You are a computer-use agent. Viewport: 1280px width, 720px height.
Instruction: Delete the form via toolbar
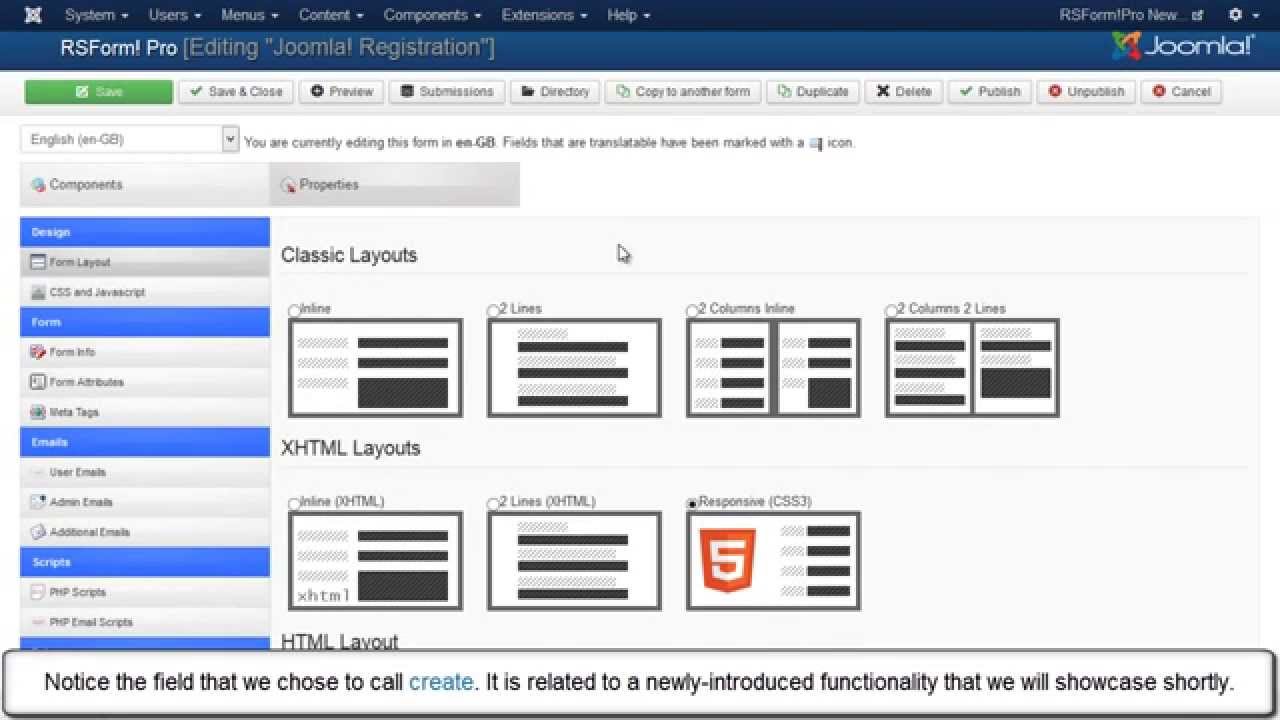[904, 92]
